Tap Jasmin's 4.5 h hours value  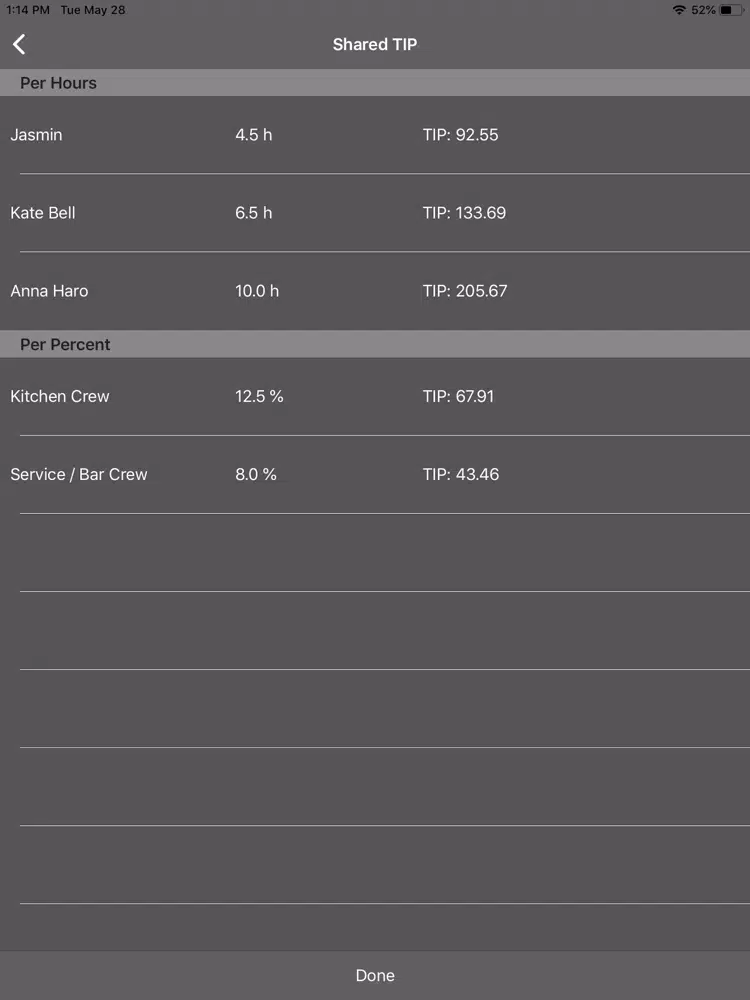point(254,135)
